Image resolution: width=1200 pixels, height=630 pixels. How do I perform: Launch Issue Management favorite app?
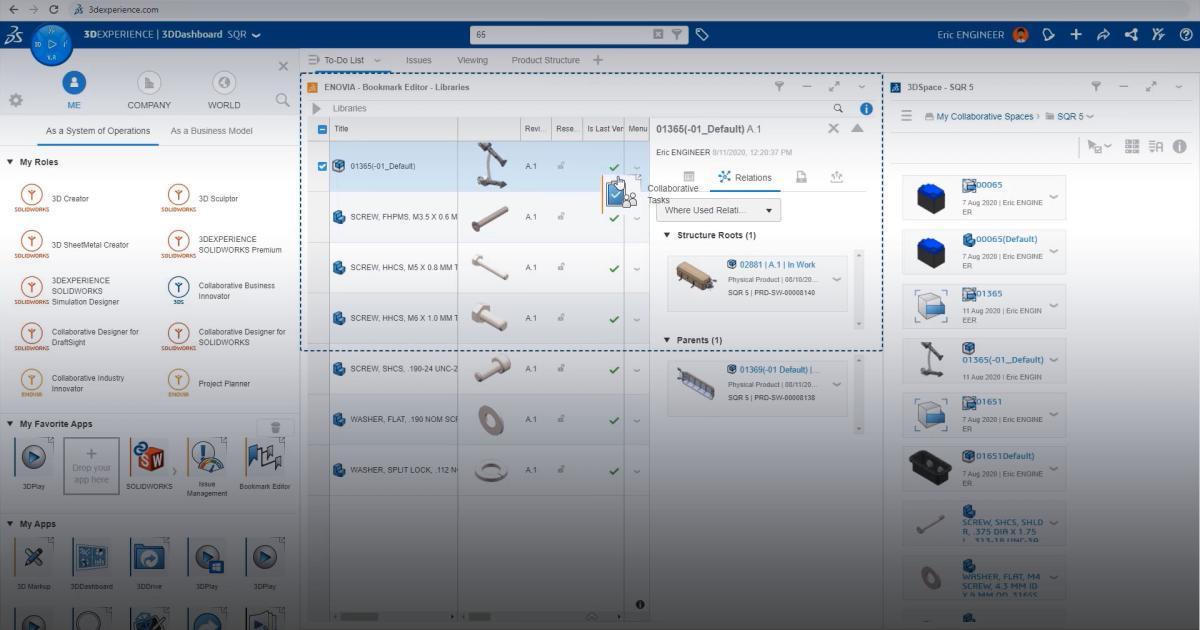click(x=207, y=459)
